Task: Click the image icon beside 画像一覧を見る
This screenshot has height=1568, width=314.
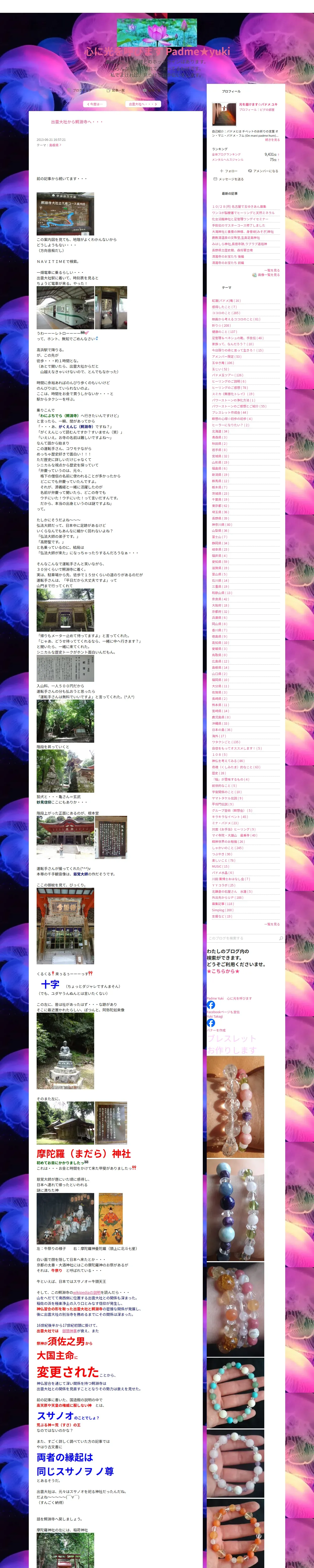Action: pyautogui.click(x=254, y=275)
